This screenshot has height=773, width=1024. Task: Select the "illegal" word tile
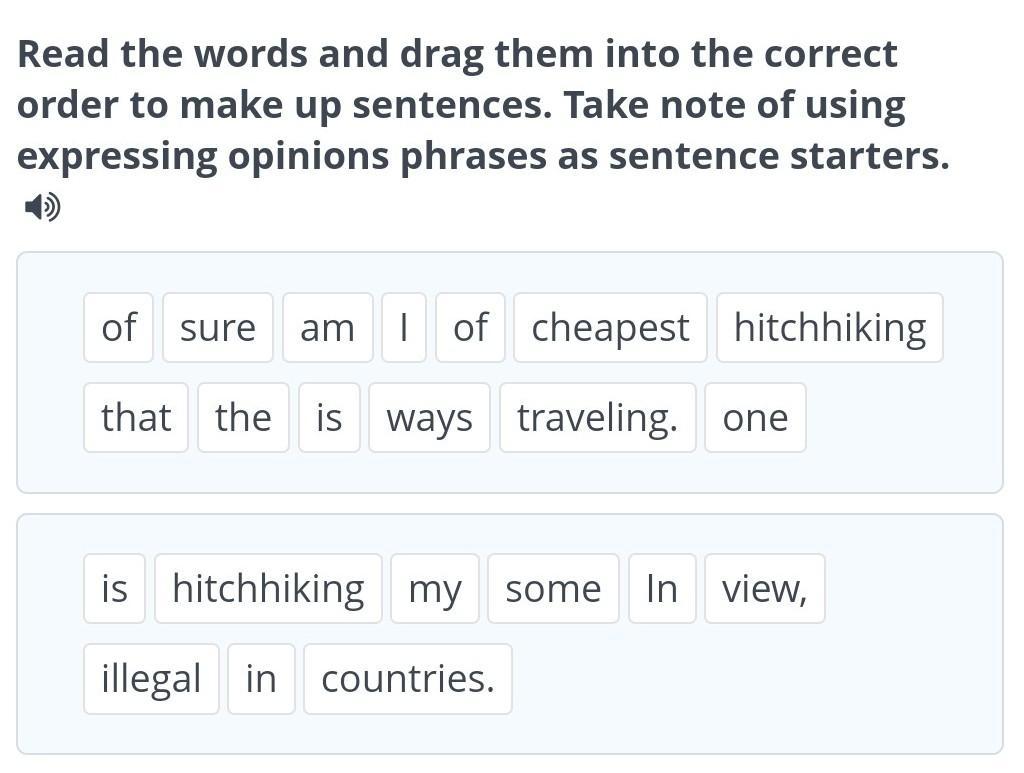coord(151,679)
